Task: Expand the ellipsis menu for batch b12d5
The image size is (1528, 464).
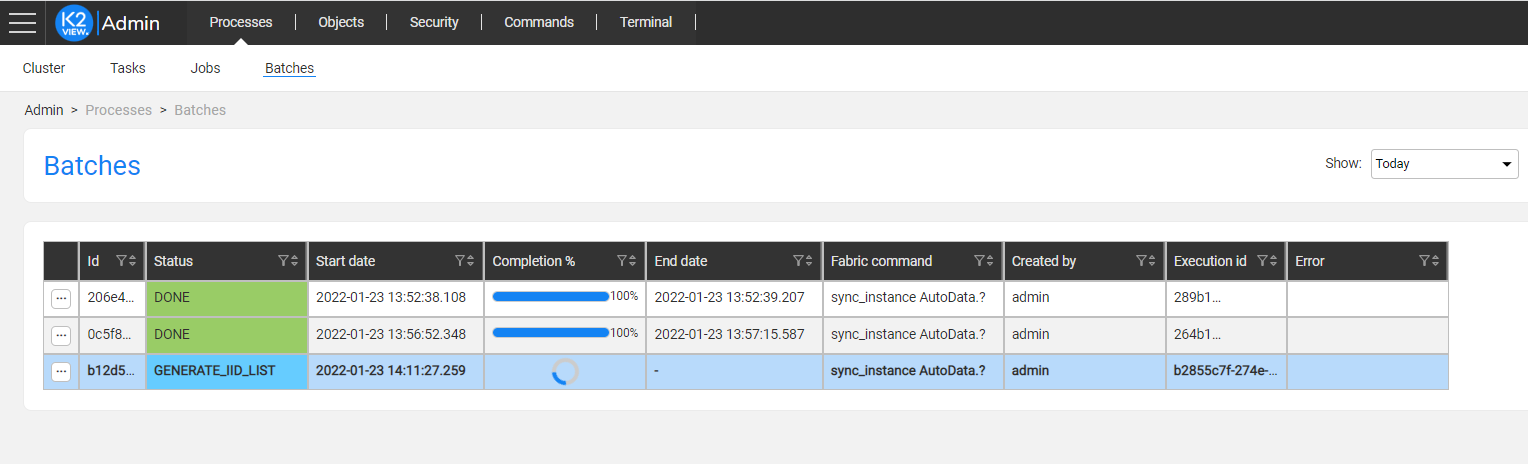Action: 61,372
